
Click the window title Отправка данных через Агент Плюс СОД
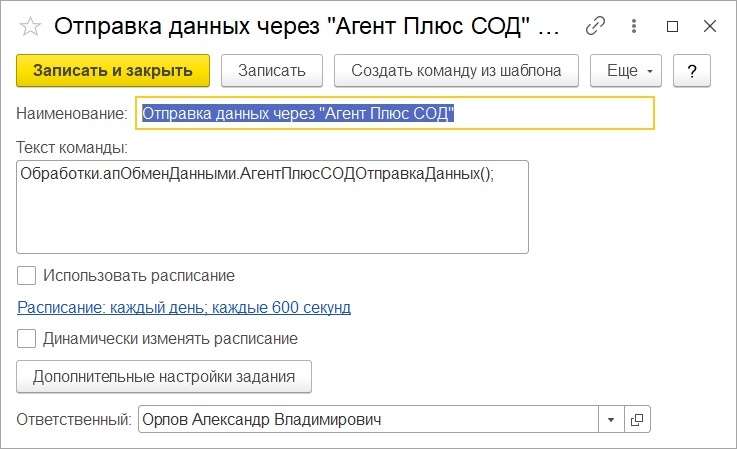(x=306, y=26)
